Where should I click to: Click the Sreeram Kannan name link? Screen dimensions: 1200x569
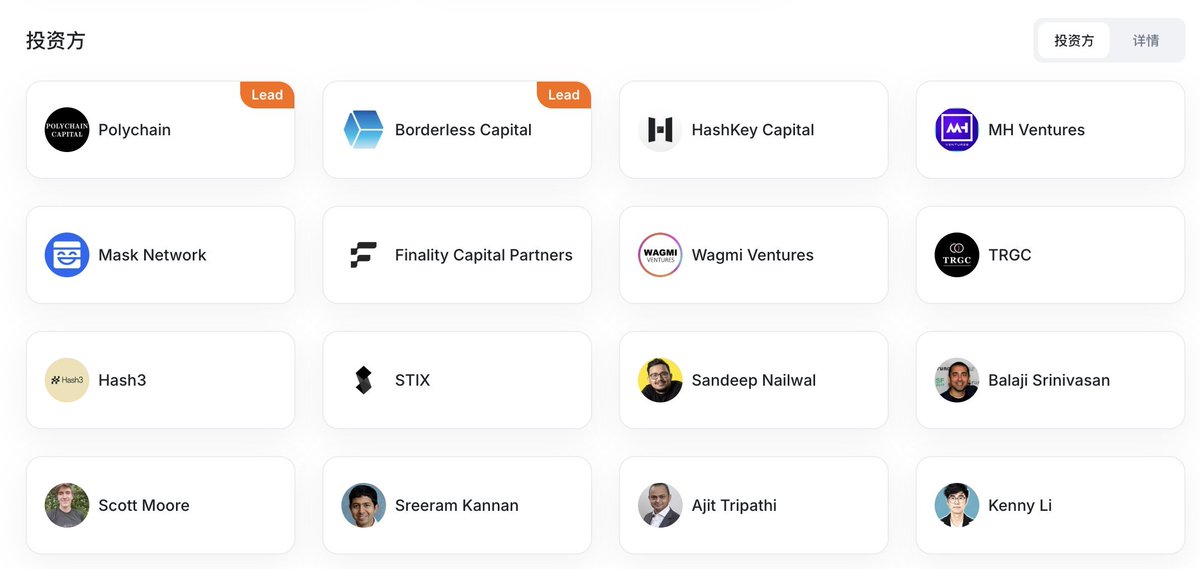pos(457,506)
